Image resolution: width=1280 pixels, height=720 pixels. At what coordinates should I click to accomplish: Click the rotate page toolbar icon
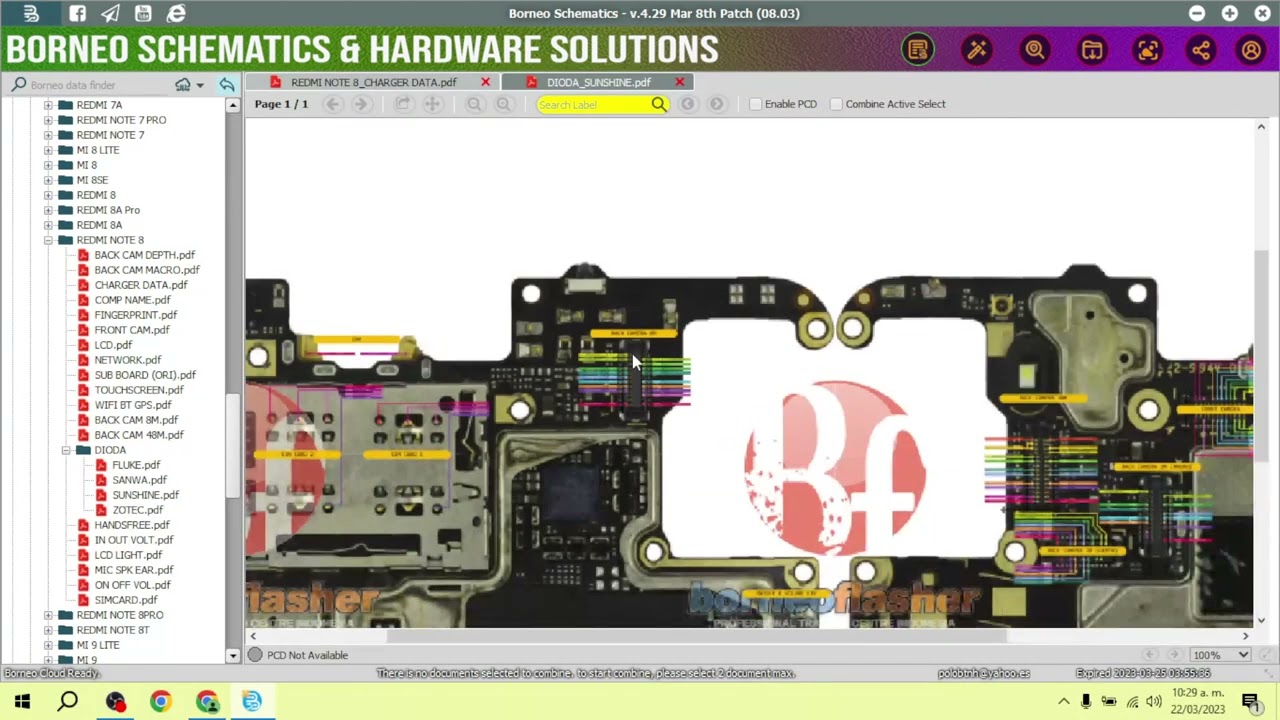tap(402, 104)
